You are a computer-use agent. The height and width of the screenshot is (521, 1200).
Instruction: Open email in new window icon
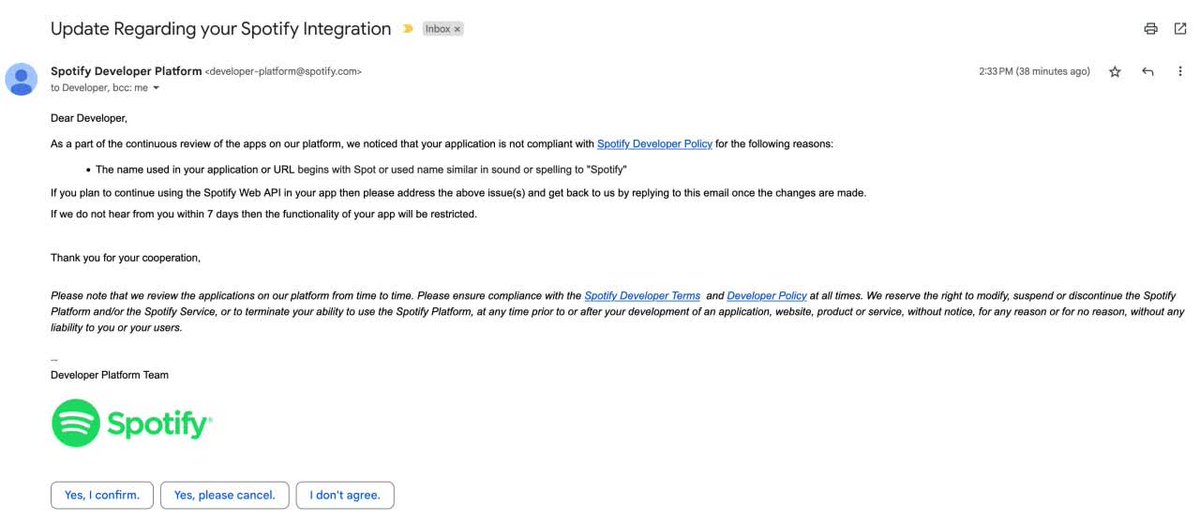[1178, 29]
